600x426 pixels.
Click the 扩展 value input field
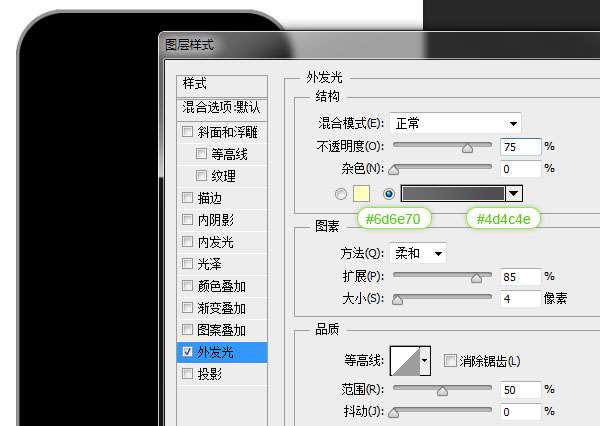coord(520,277)
